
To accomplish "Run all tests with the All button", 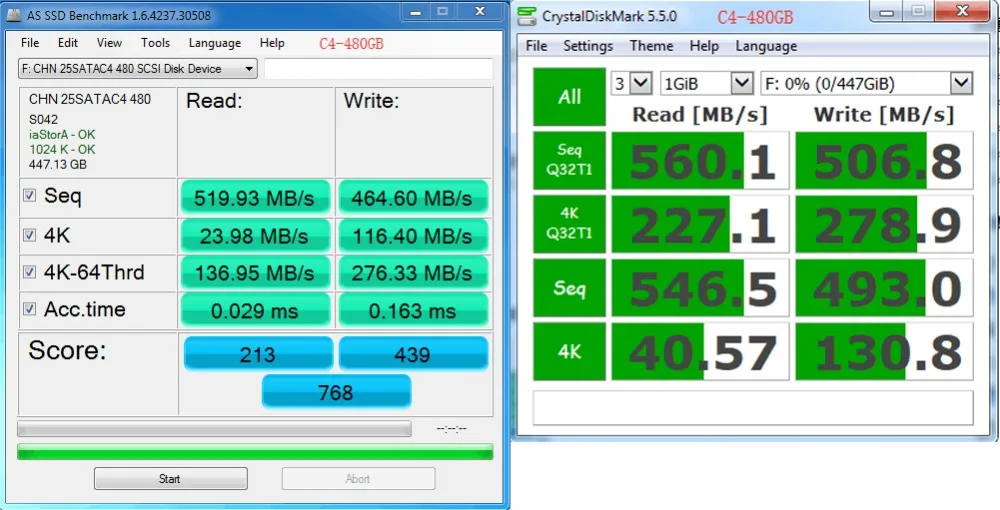I will (570, 97).
